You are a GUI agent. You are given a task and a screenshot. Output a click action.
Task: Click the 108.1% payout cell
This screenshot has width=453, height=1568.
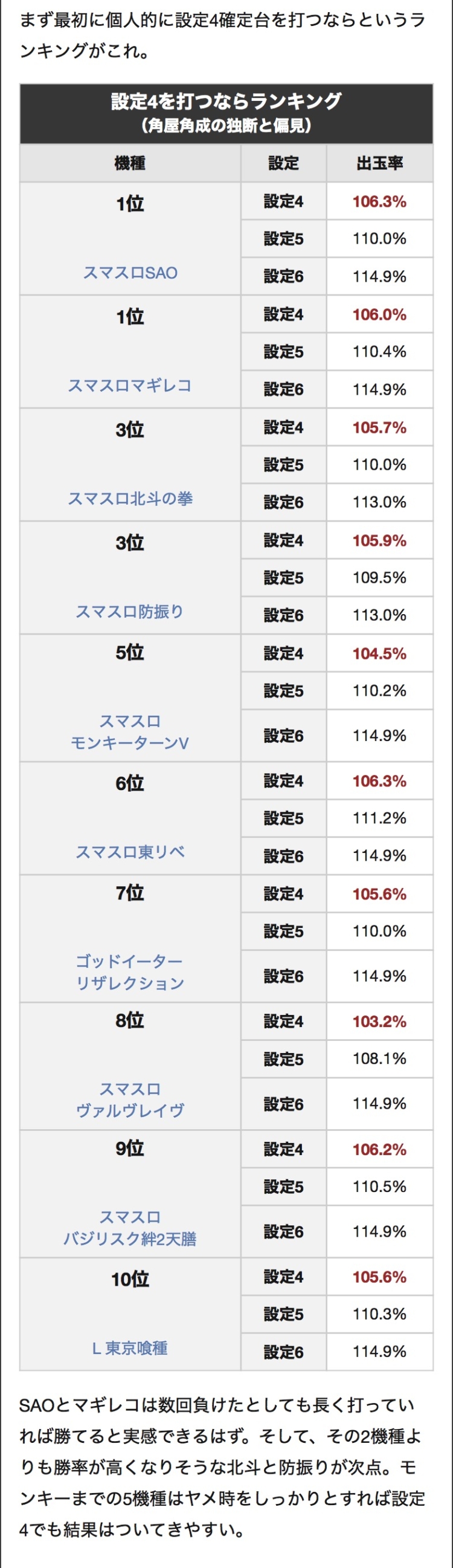[x=379, y=1058]
